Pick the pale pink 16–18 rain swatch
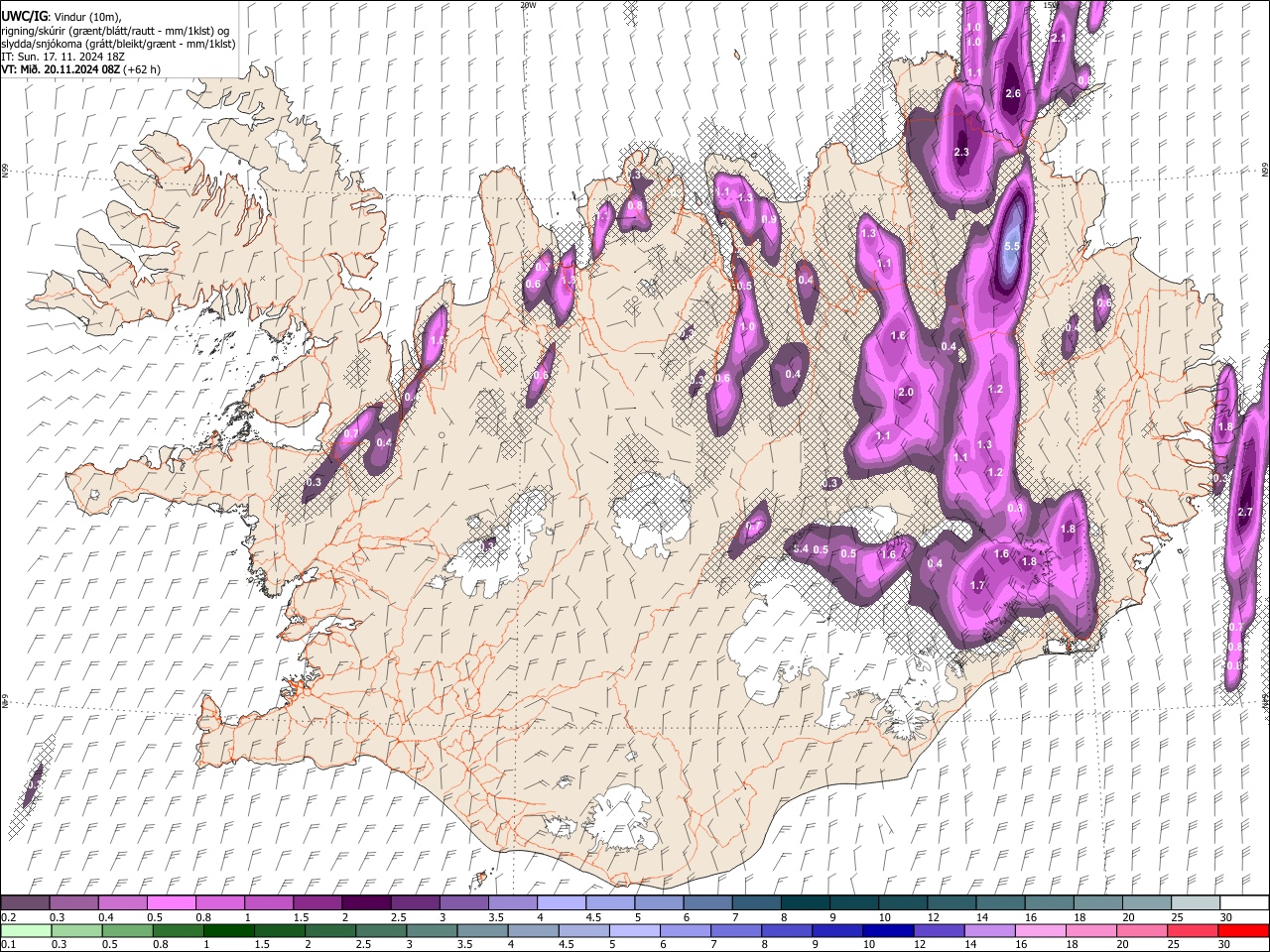Screen dimensions: 1270x952 click(x=1040, y=930)
